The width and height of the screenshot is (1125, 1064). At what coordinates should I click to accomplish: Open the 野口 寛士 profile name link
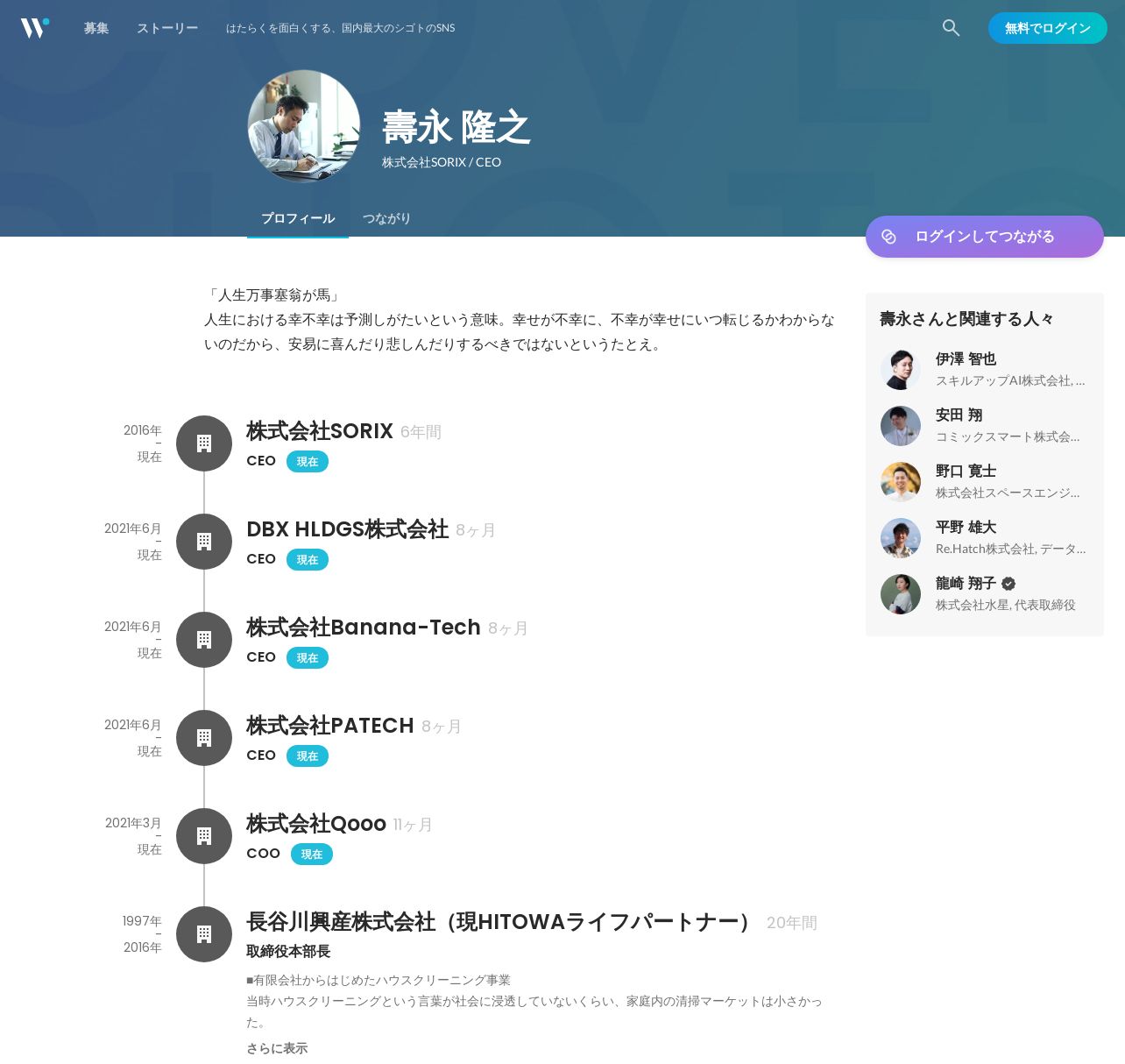click(966, 471)
